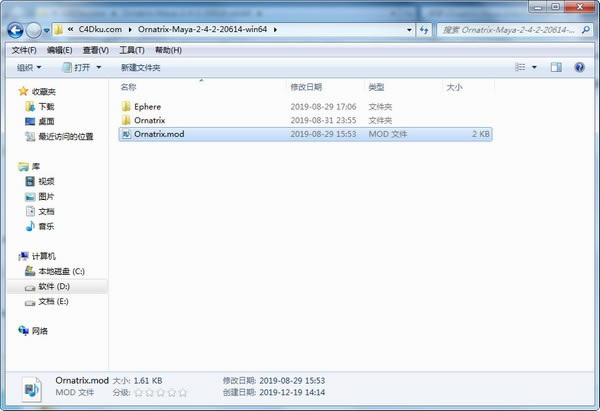Select the Ephere folder
This screenshot has height=411, width=600.
coord(147,107)
